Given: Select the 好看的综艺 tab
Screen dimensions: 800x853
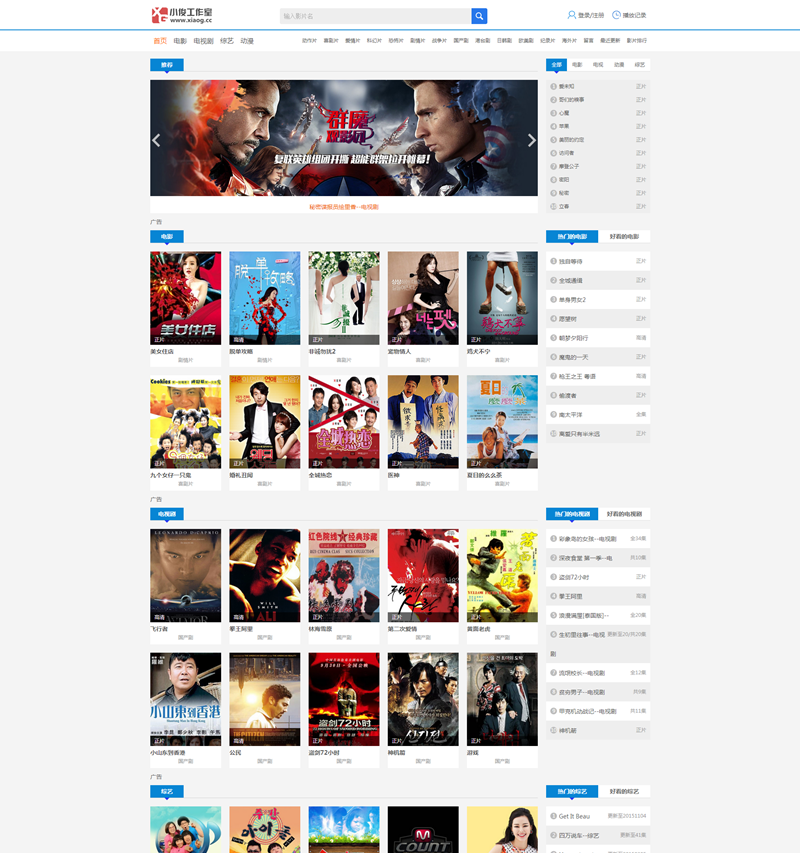Looking at the screenshot, I should [624, 792].
